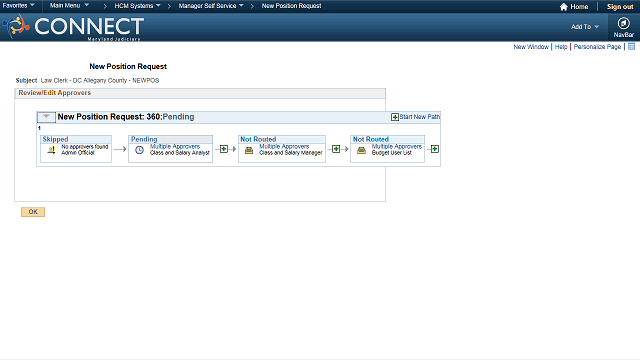Click the Review/Edit Approvers header

point(55,93)
